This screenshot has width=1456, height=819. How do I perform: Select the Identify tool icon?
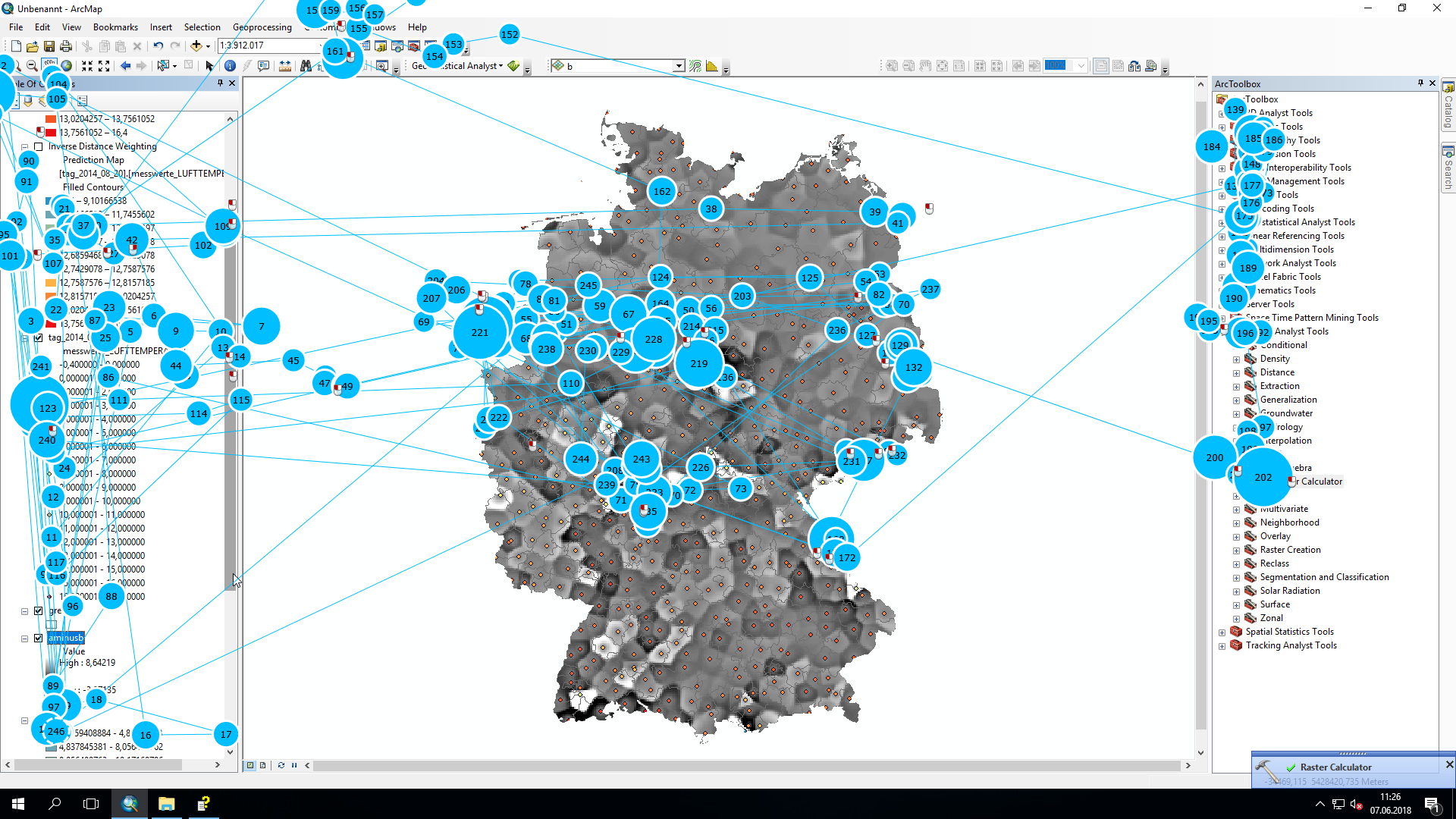point(230,66)
